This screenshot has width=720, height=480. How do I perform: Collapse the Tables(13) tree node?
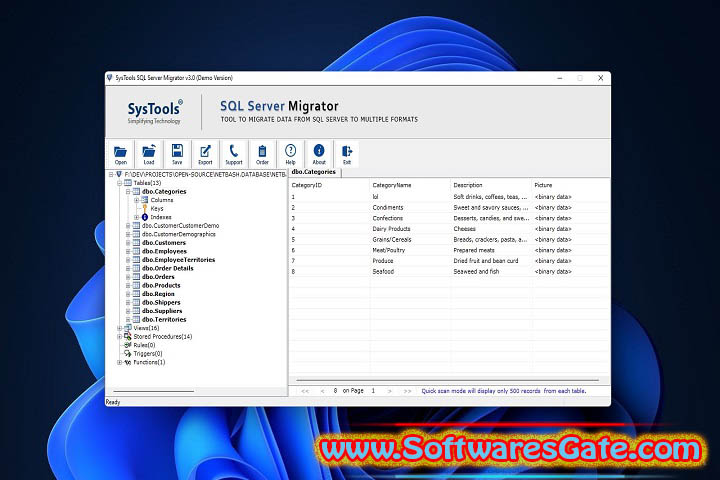119,183
